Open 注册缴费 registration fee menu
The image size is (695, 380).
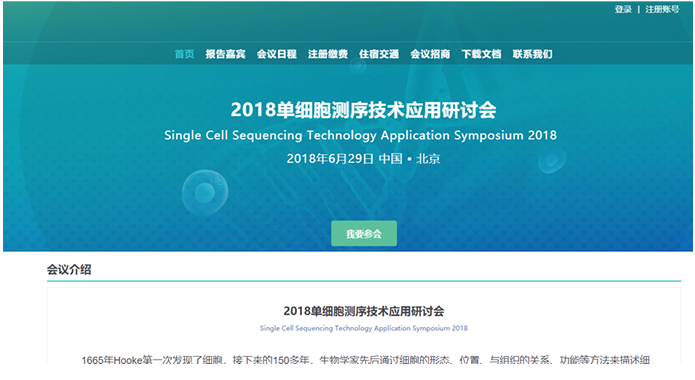[328, 54]
